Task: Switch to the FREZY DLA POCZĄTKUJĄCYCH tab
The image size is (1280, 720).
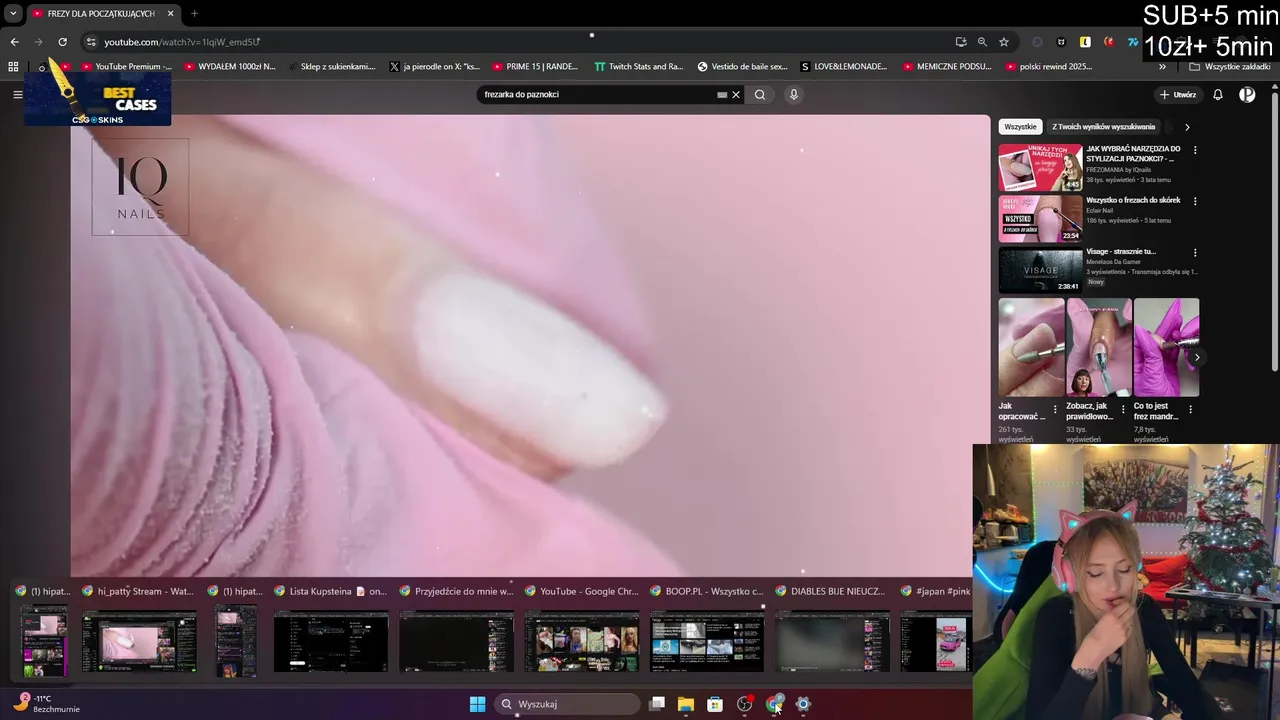Action: (x=102, y=14)
